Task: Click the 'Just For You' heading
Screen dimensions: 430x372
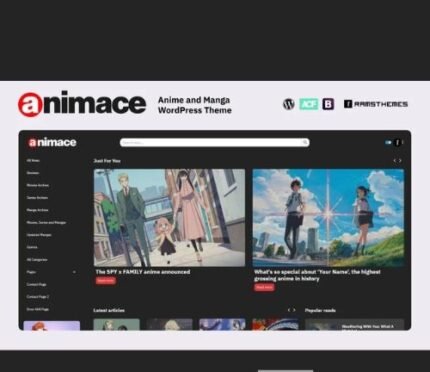Action: tap(107, 161)
